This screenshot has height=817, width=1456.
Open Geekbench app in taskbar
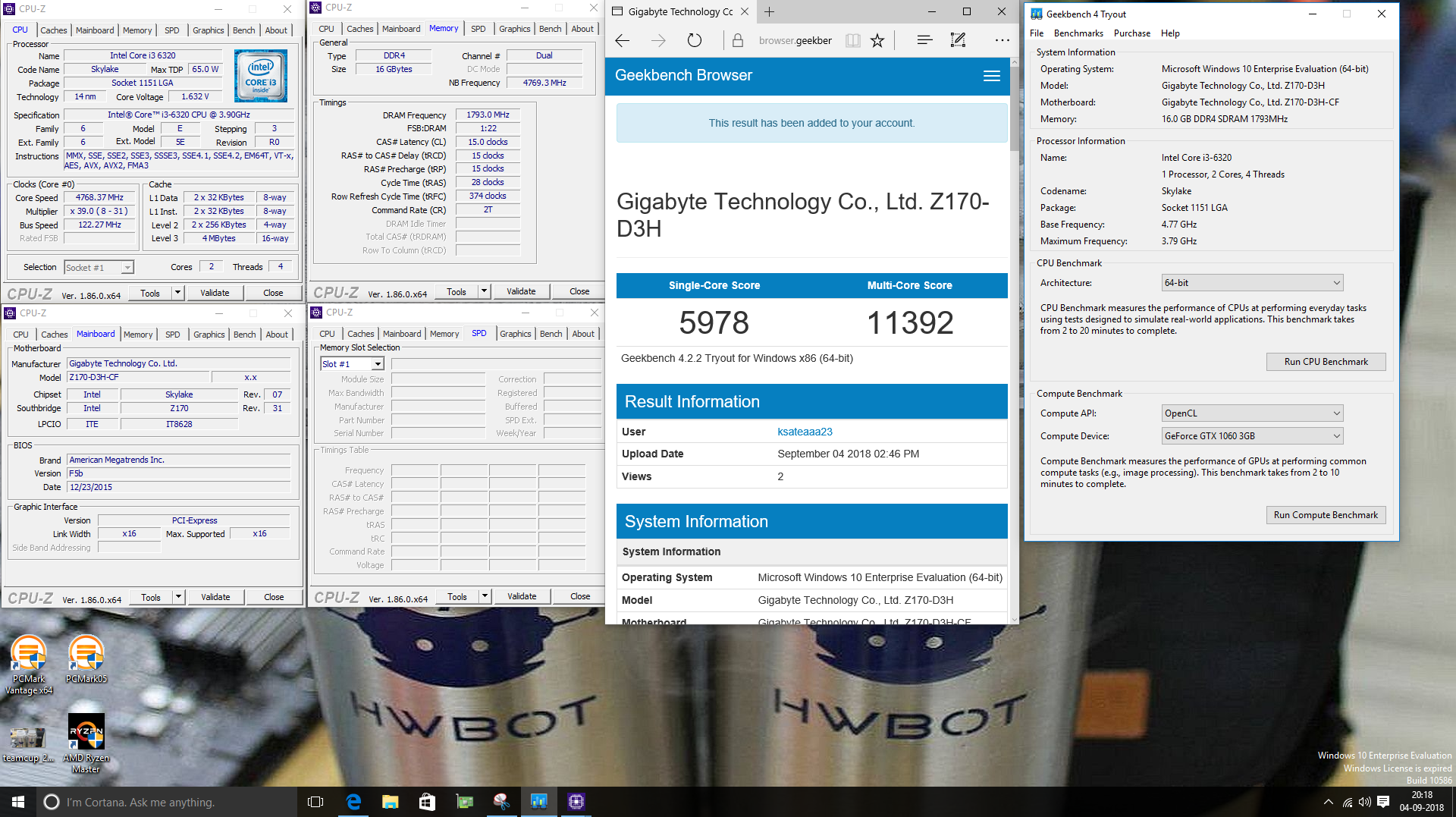coord(538,802)
